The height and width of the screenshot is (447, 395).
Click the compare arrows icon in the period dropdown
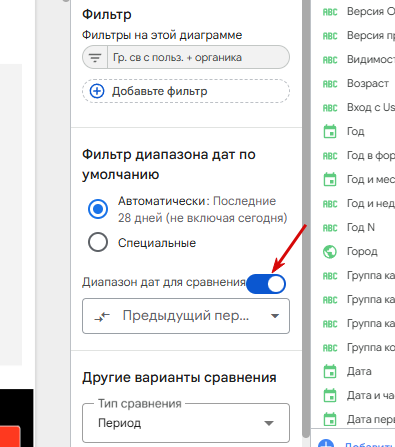click(102, 316)
